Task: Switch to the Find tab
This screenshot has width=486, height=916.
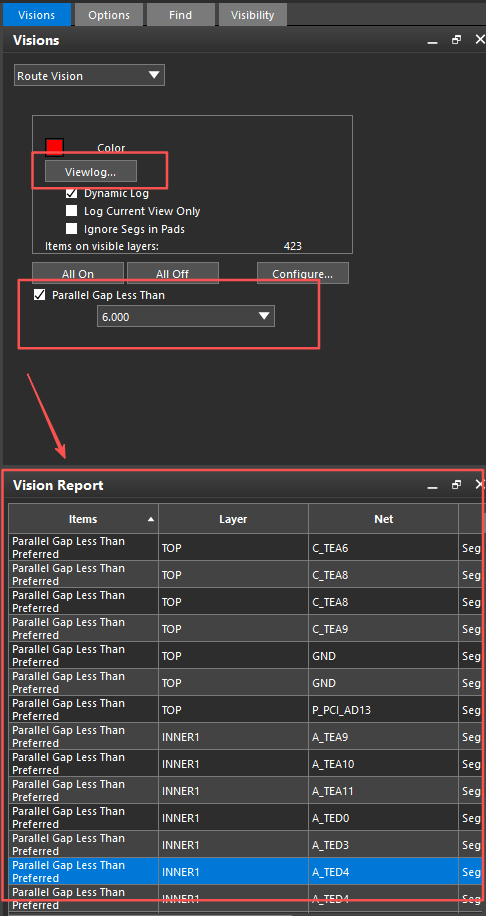Action: click(x=180, y=15)
